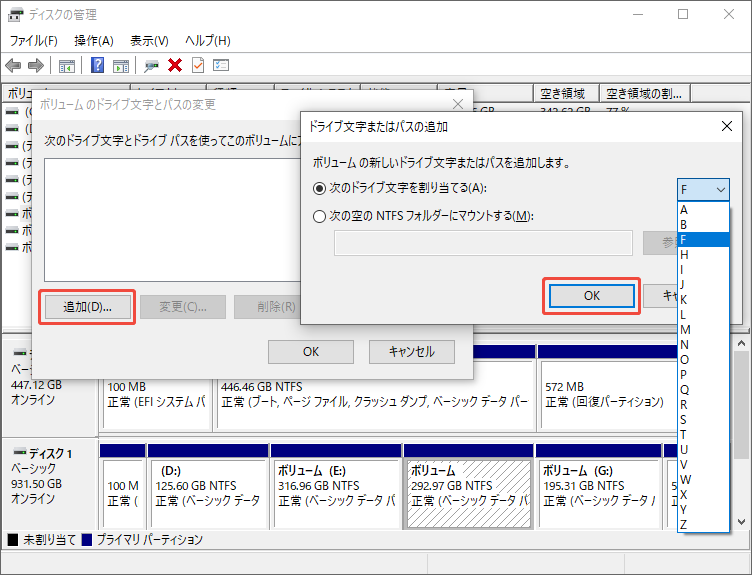Click the show/hide action pane icon

click(x=121, y=65)
